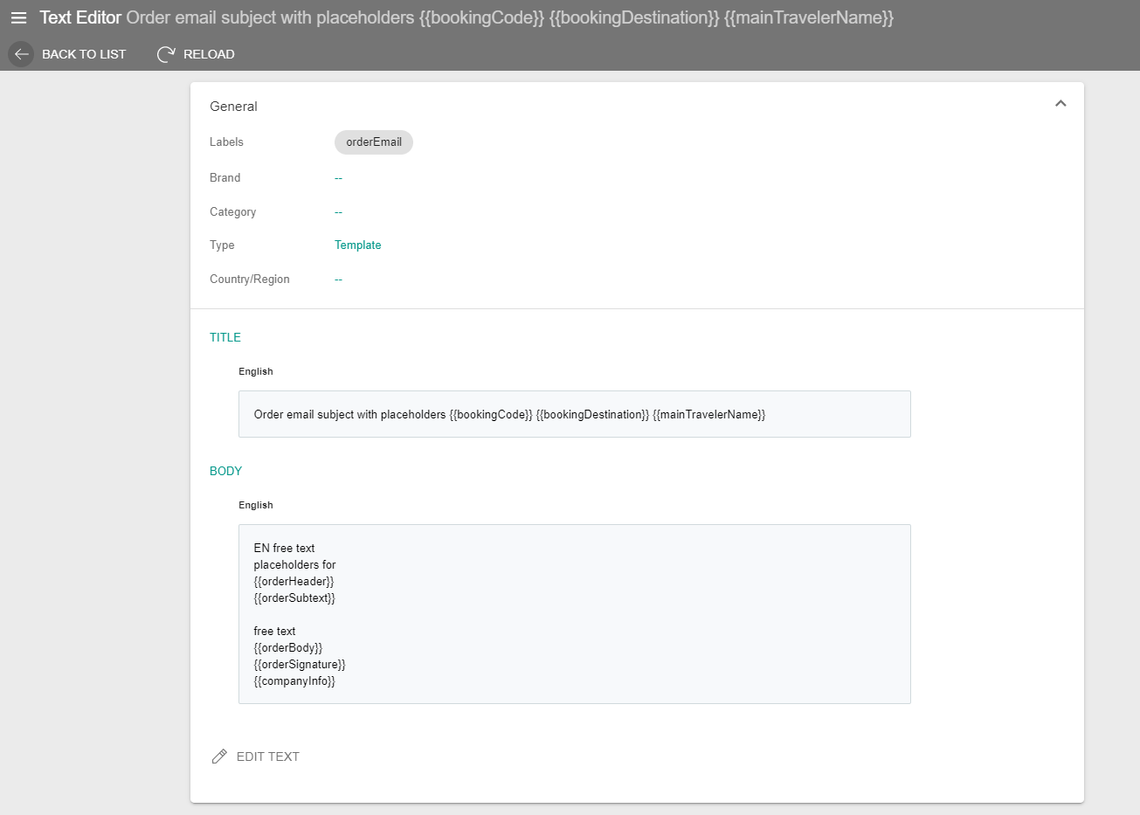Viewport: 1140px width, 815px height.
Task: Click the General heading text
Action: pos(233,106)
